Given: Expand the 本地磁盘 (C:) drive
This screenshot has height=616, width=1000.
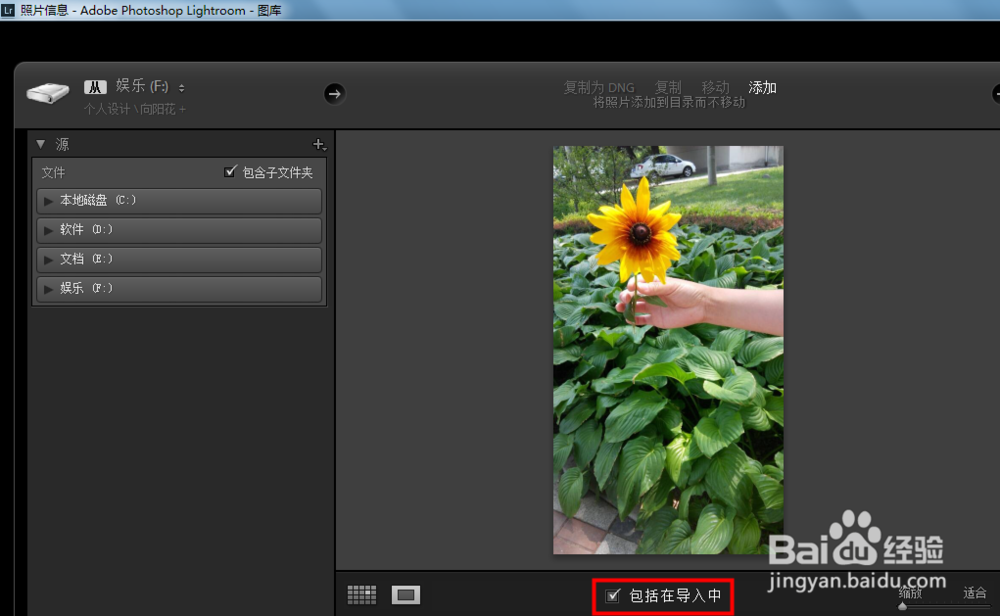Looking at the screenshot, I should (48, 201).
